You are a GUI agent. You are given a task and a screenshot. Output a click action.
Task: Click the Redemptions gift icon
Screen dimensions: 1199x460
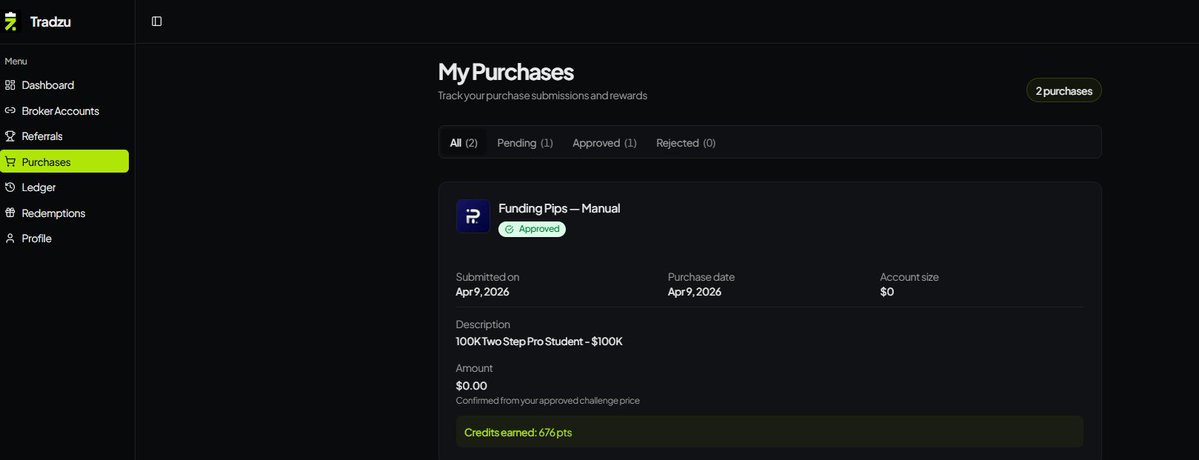pyautogui.click(x=10, y=213)
